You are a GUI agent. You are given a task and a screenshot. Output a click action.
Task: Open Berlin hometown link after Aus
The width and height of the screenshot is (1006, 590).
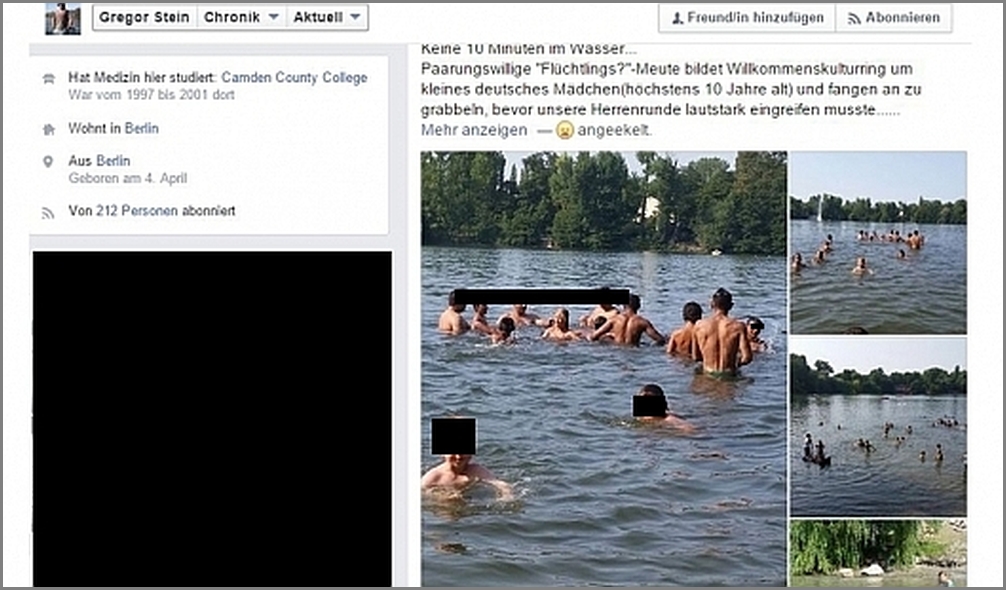pos(113,160)
